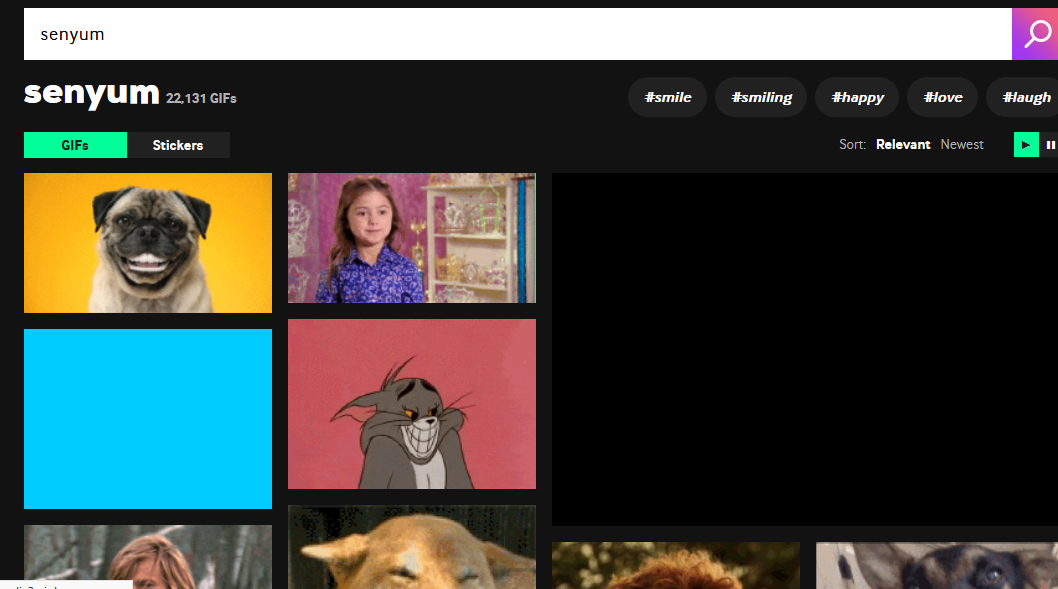Open the girl in blue shirt GIF

[412, 237]
